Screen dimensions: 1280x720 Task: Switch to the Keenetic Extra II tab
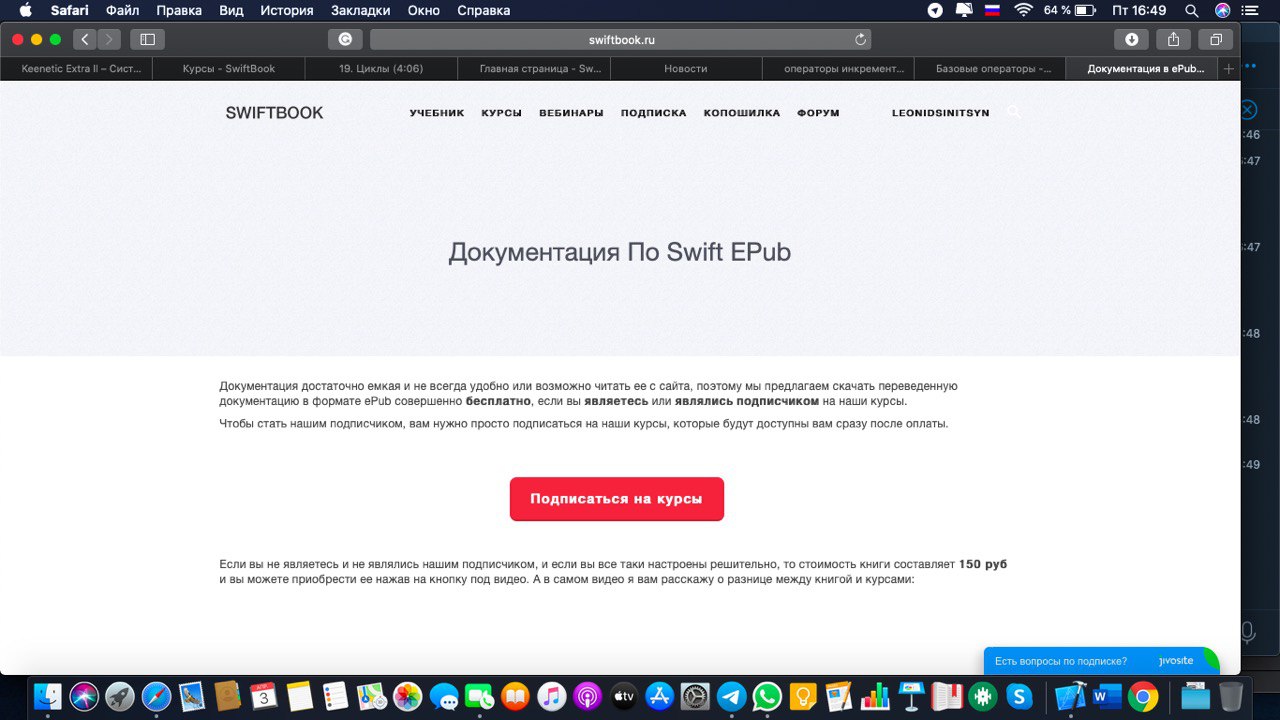click(x=76, y=69)
